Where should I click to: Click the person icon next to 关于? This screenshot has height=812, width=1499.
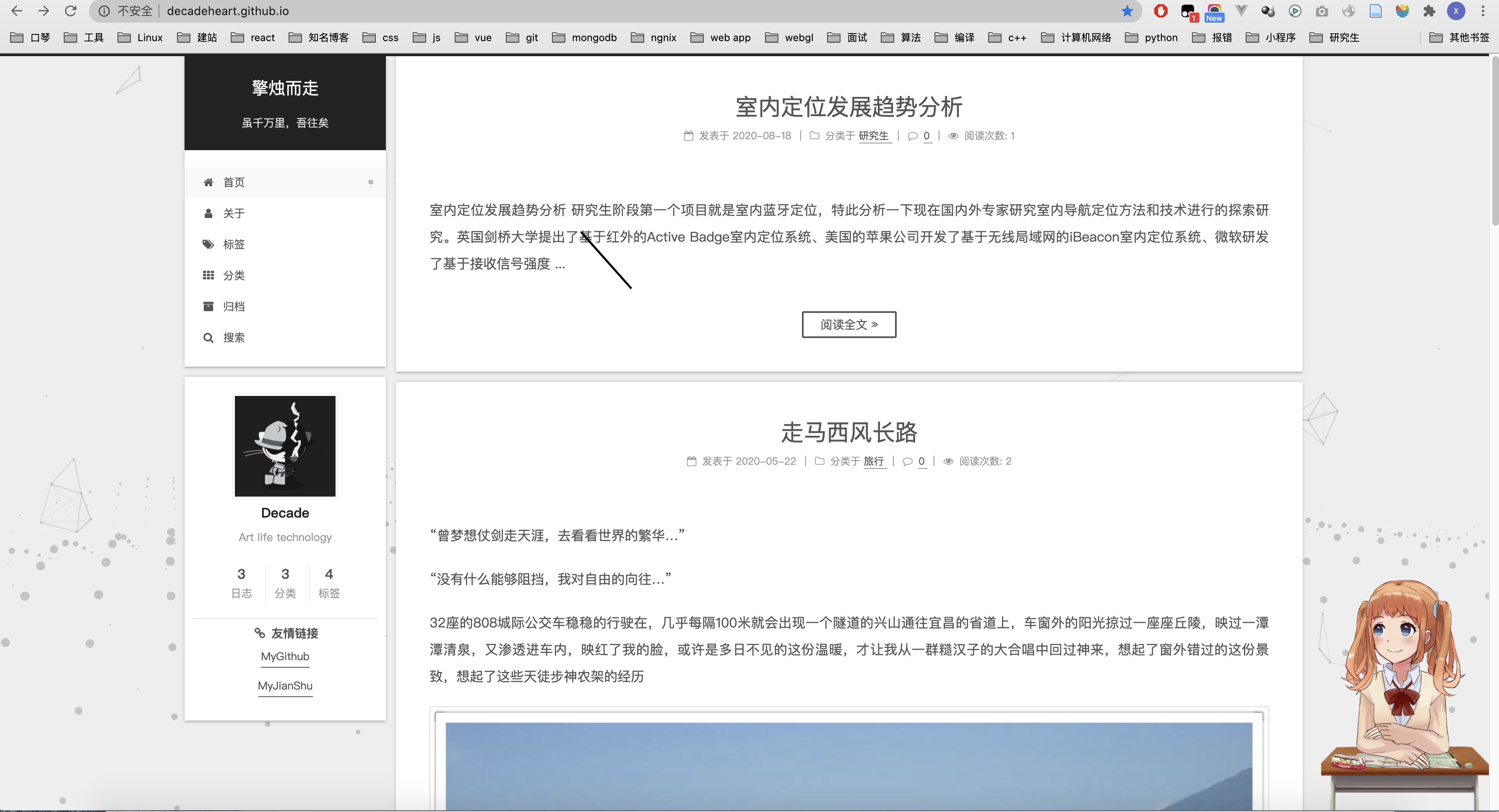208,213
